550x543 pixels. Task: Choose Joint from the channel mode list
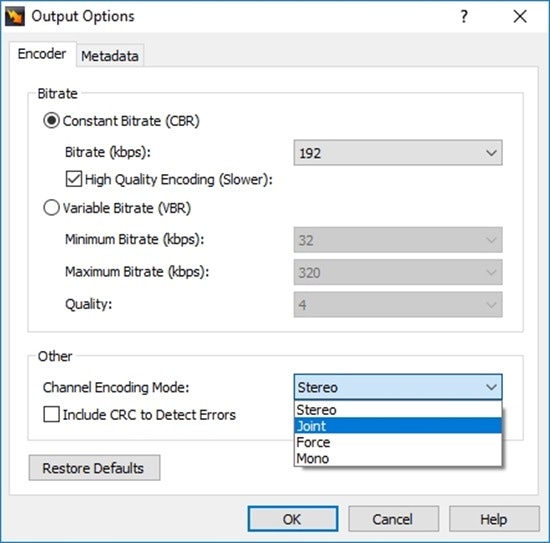click(x=398, y=426)
